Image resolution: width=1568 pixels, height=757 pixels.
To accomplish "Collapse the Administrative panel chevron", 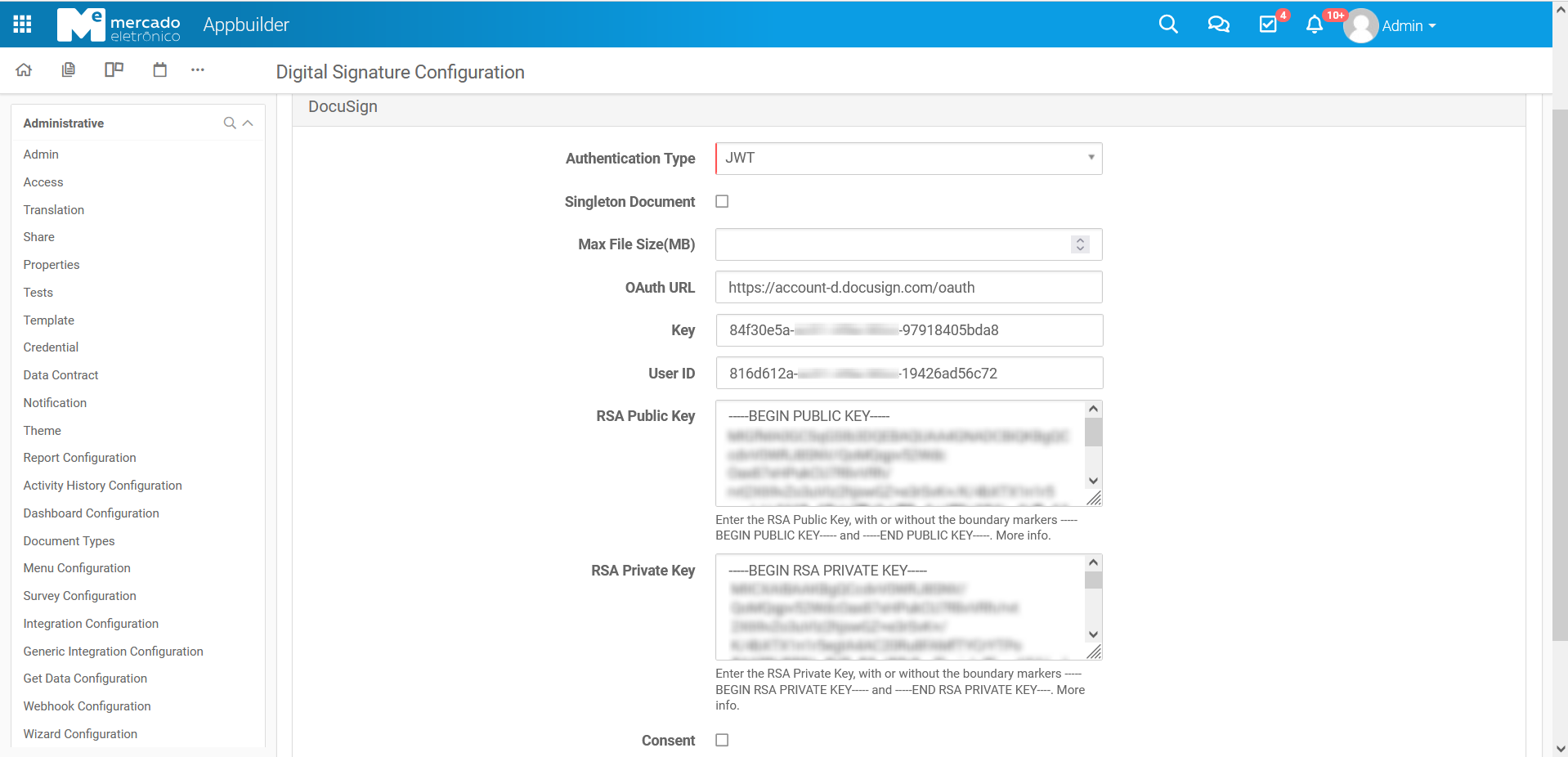I will tap(249, 123).
